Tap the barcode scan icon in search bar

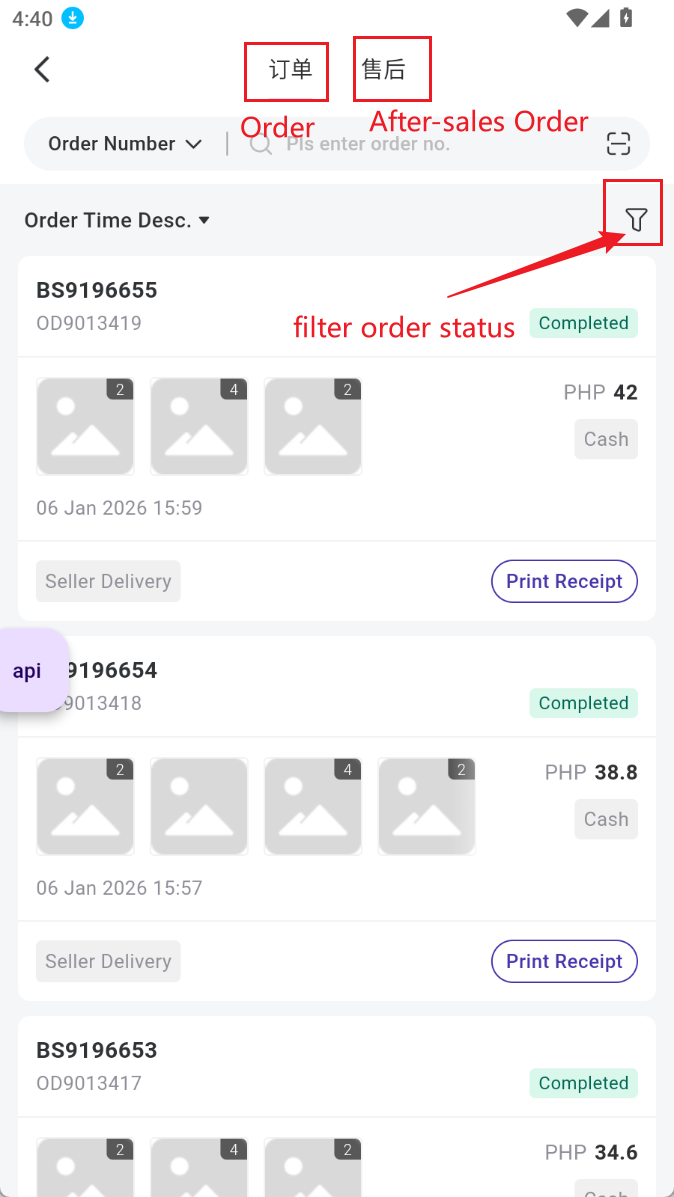tap(619, 144)
